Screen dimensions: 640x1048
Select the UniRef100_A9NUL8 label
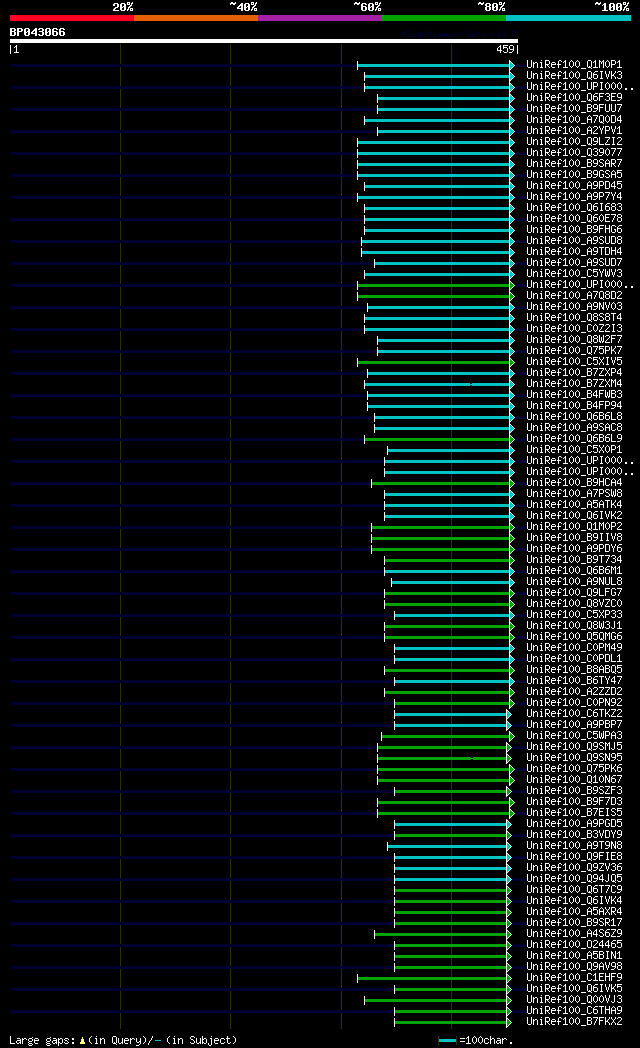pos(574,581)
